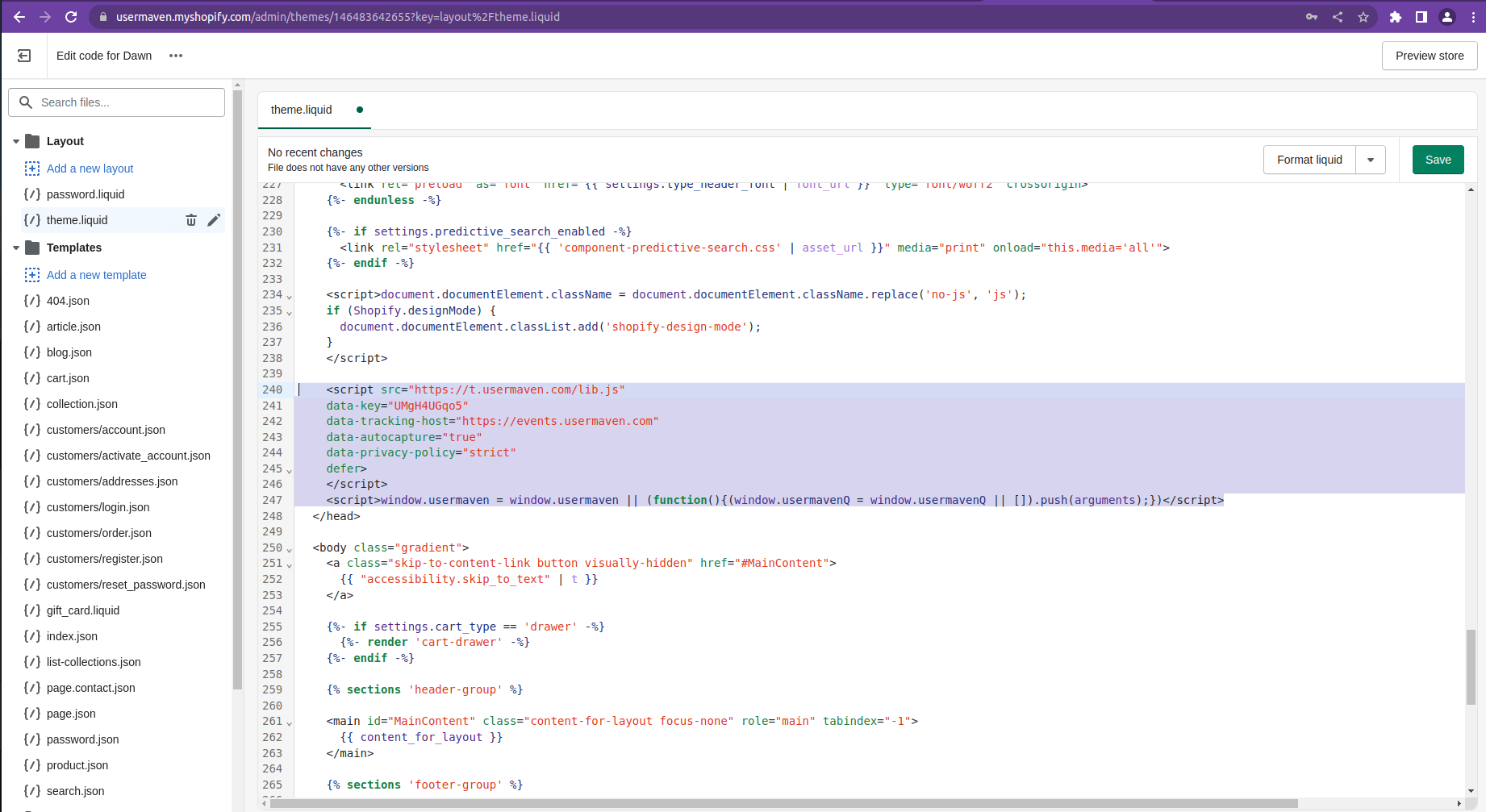Click Add a new layout link
The image size is (1486, 812).
(x=90, y=169)
